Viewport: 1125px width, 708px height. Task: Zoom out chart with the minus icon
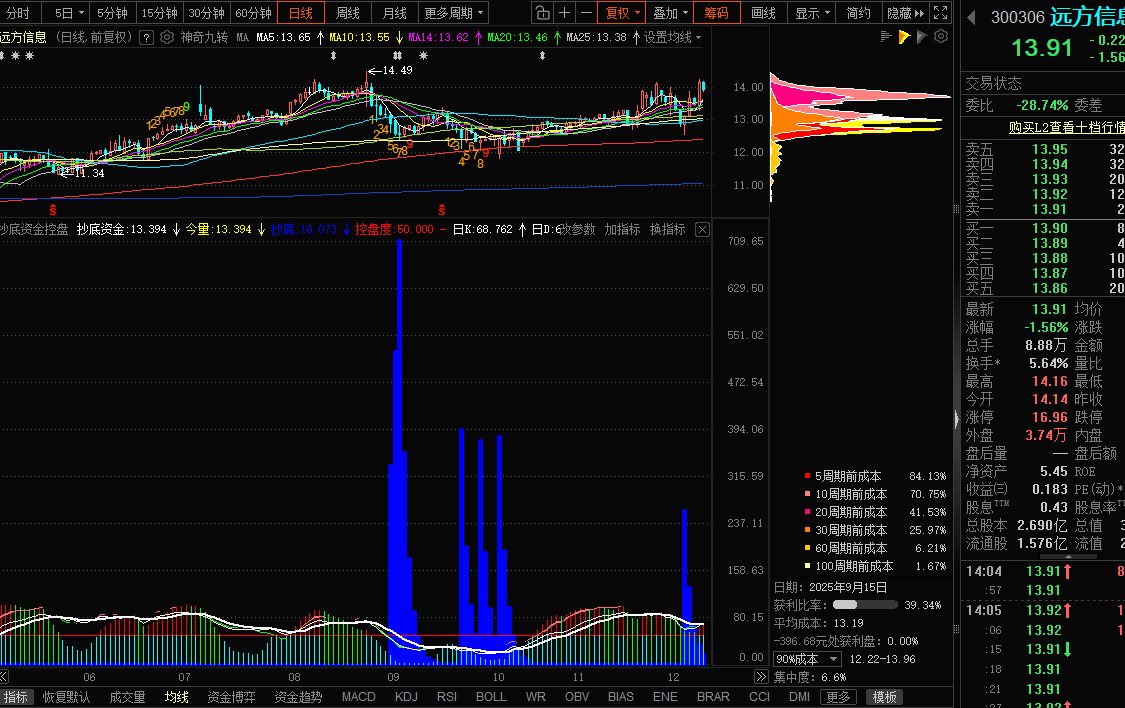(x=587, y=13)
